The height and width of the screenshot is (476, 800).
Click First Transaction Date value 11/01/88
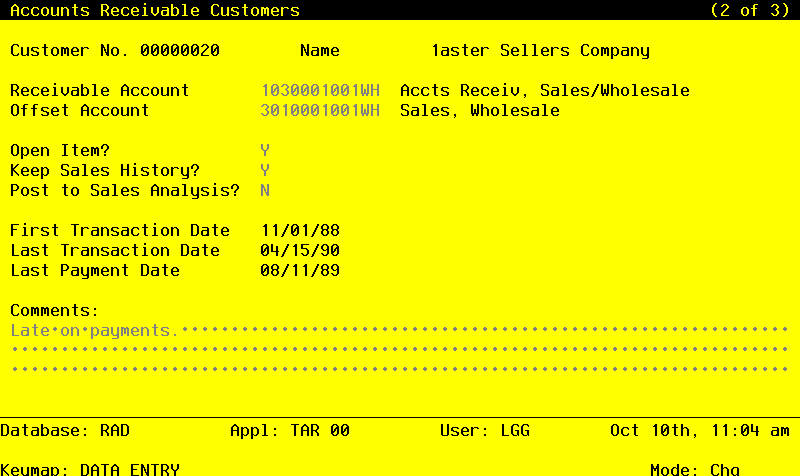tap(300, 230)
